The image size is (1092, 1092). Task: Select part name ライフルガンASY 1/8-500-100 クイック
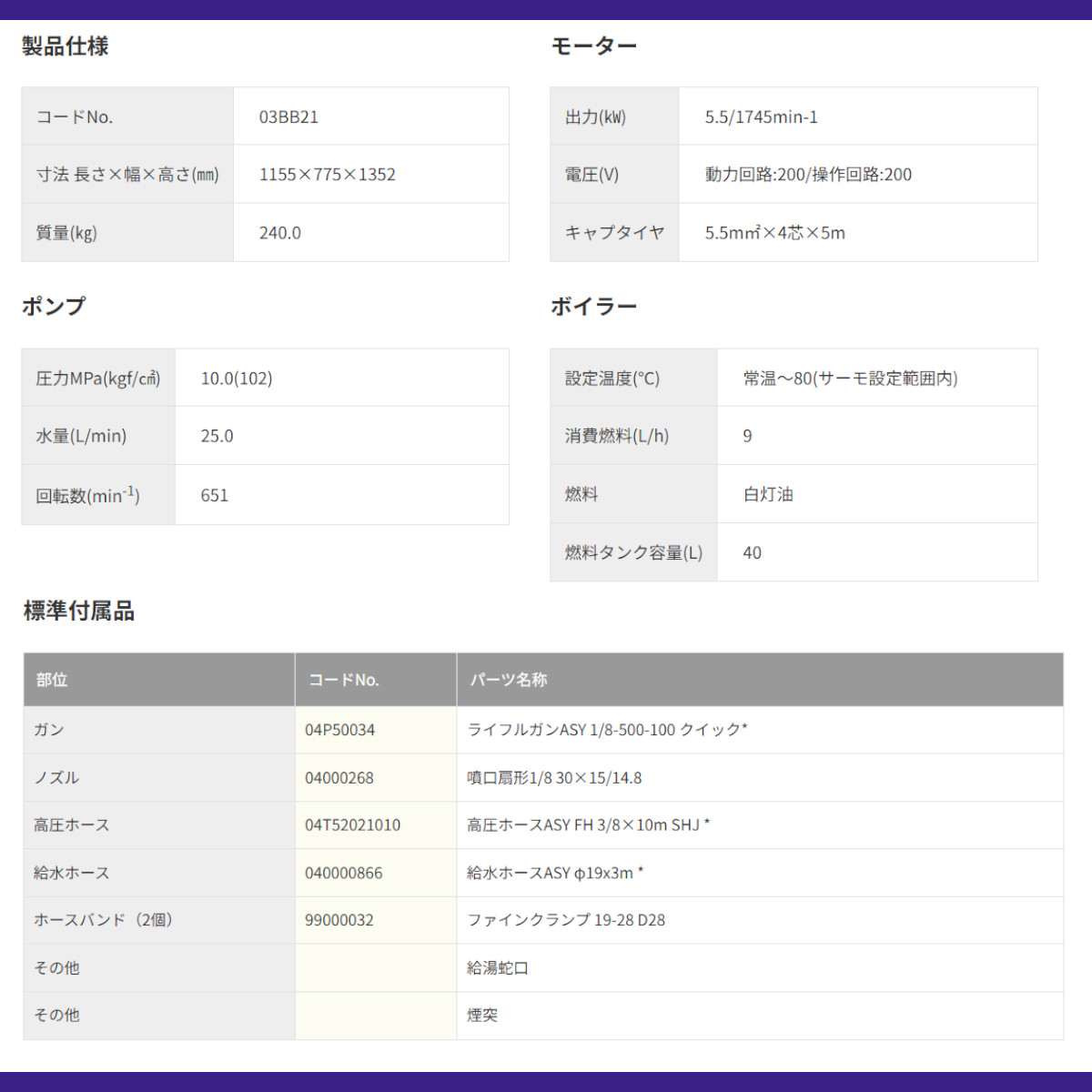tap(604, 730)
